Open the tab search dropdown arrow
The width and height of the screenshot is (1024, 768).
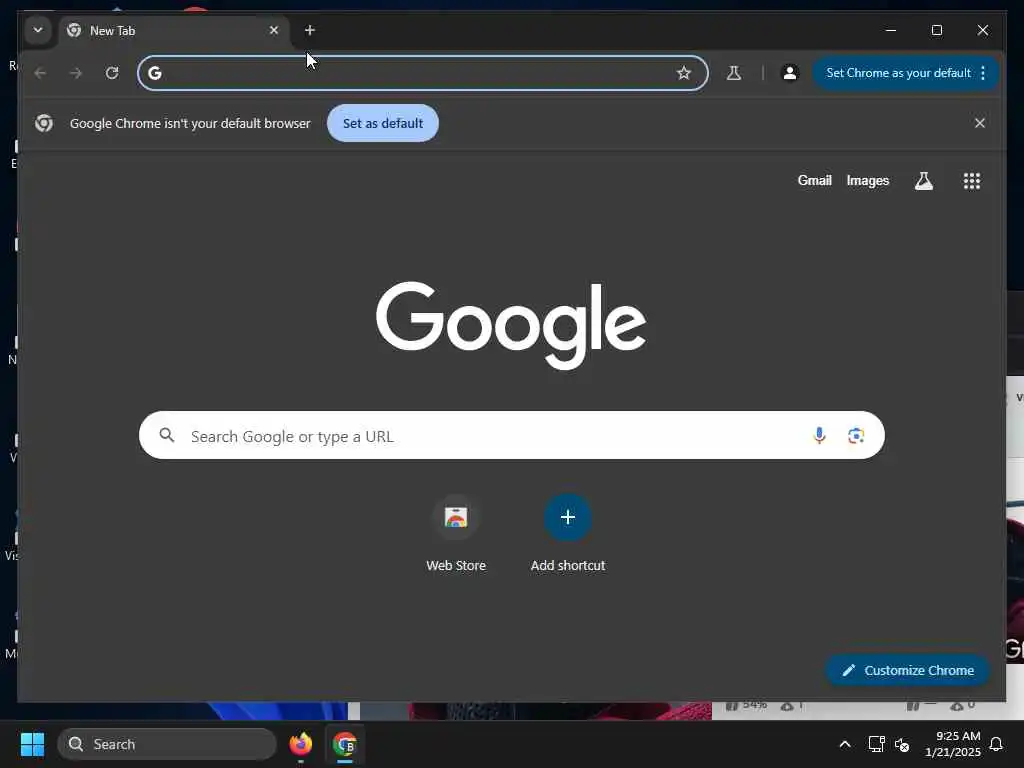38,30
